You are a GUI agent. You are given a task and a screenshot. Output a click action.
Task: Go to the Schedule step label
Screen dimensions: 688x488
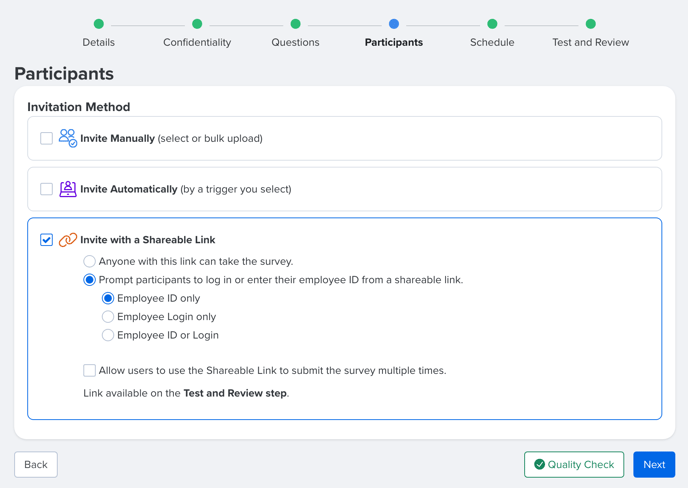click(492, 43)
